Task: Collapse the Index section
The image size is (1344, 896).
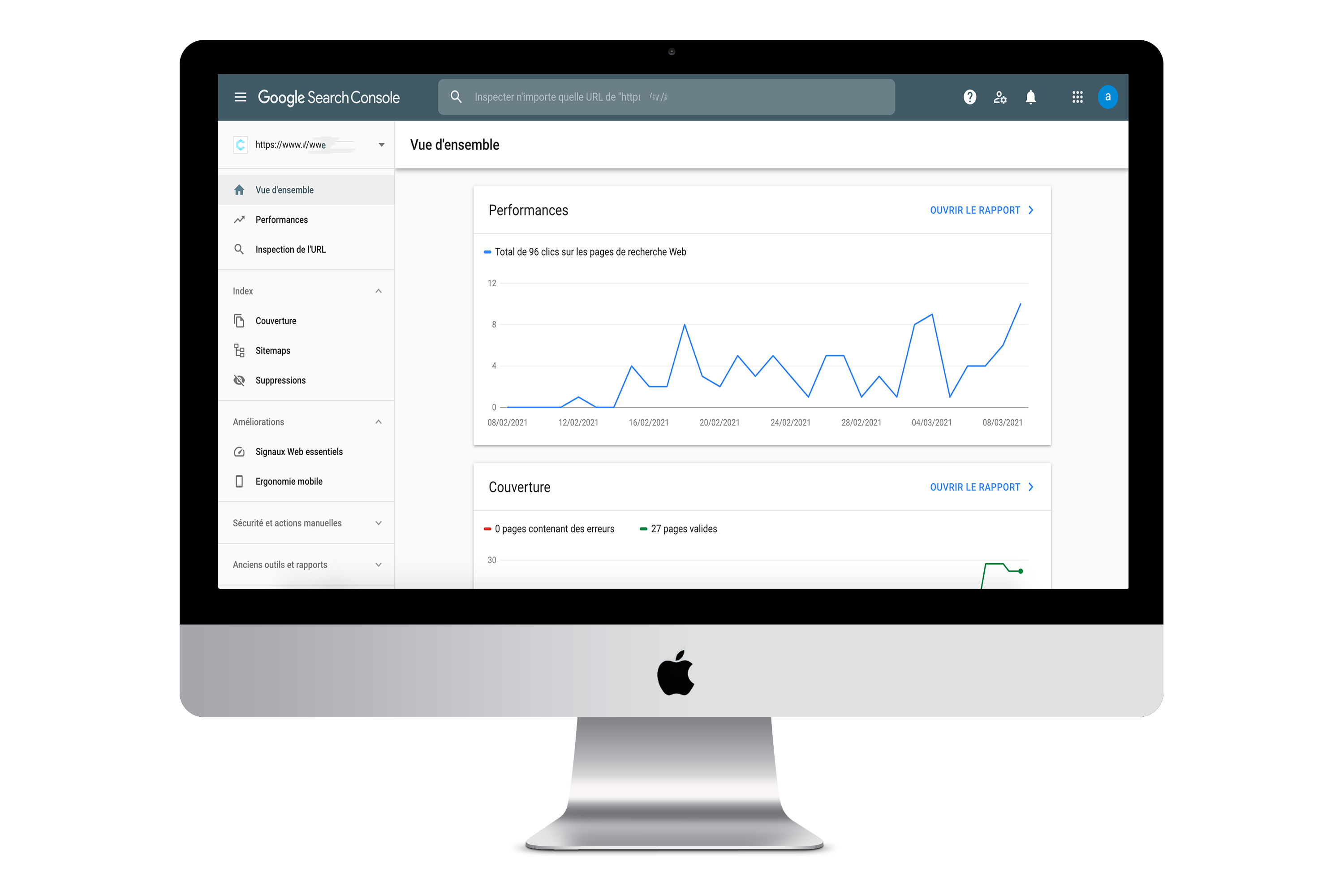Action: (378, 291)
